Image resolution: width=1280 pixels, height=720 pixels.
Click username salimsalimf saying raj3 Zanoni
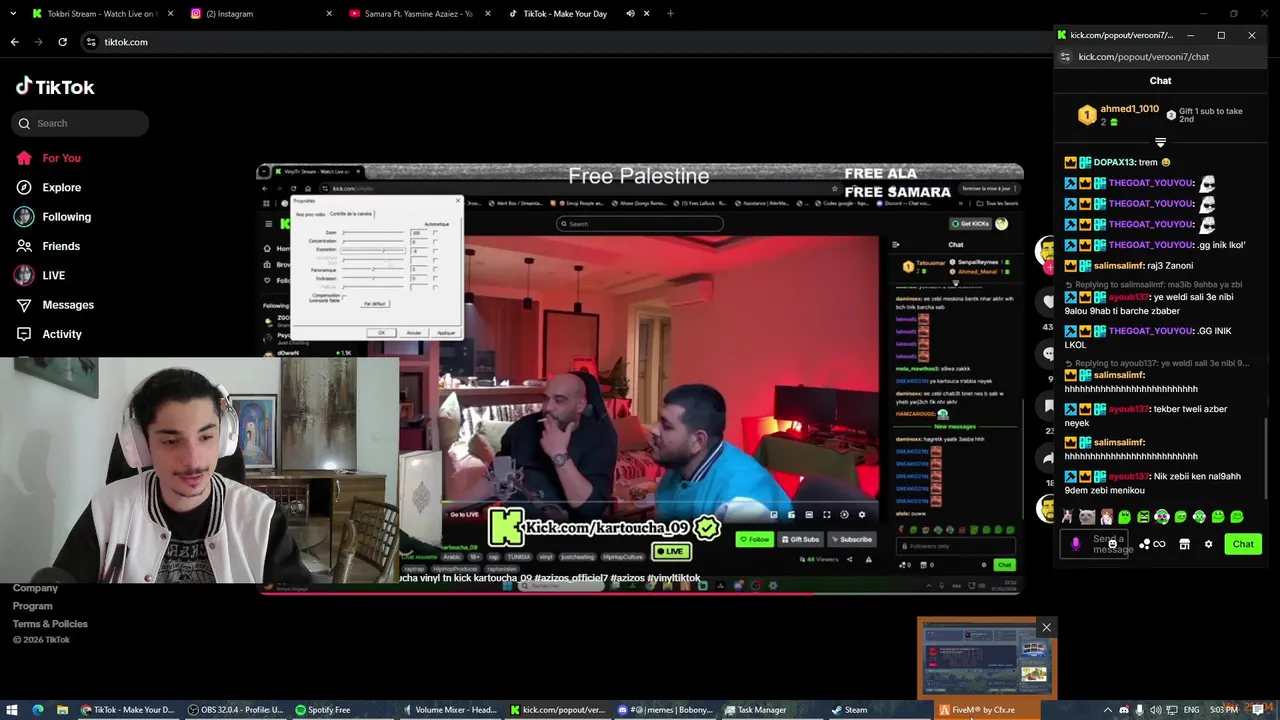click(x=1119, y=266)
